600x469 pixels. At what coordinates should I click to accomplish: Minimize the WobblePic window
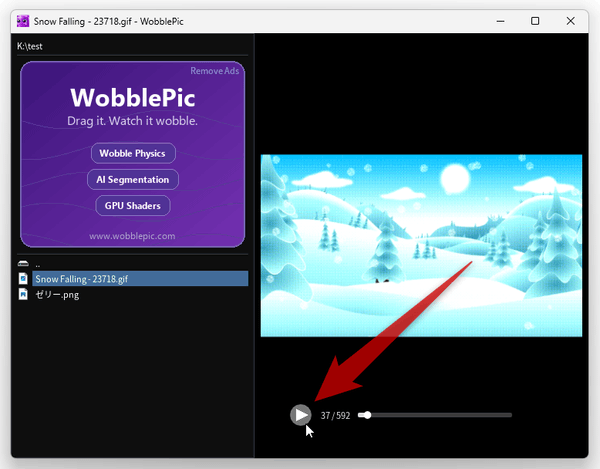pos(501,21)
